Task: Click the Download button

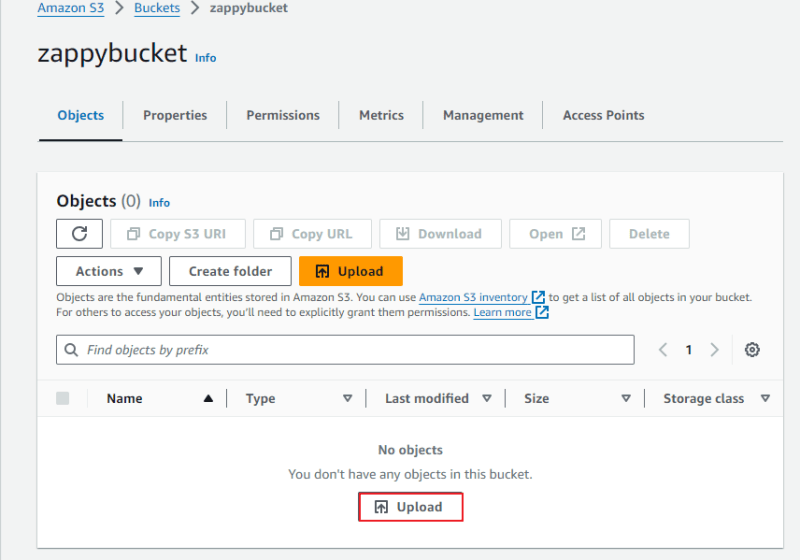Action: 440,234
